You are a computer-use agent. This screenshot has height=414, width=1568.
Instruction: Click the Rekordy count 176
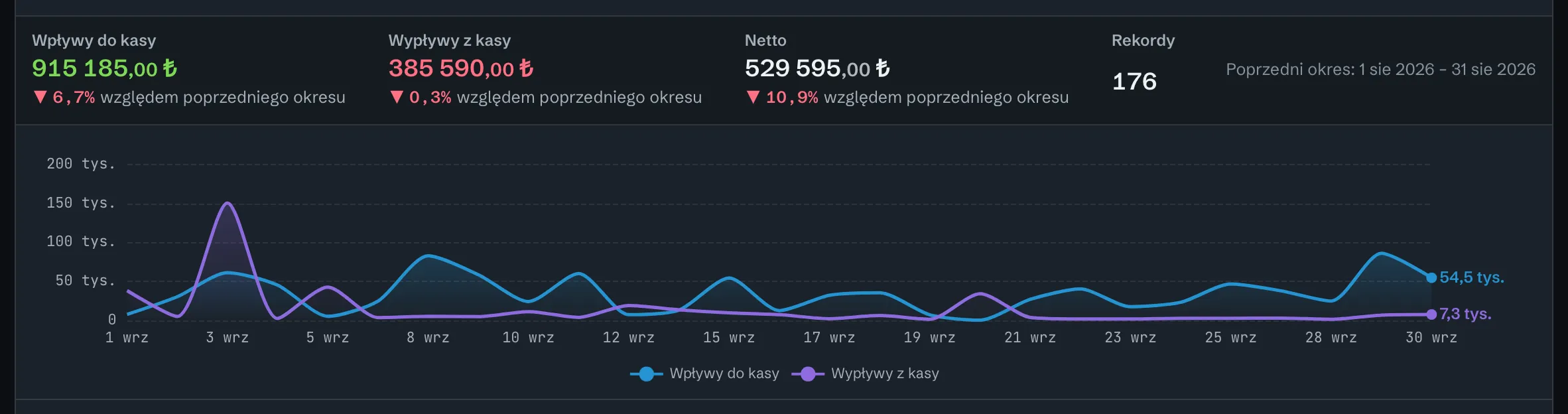[x=1134, y=82]
